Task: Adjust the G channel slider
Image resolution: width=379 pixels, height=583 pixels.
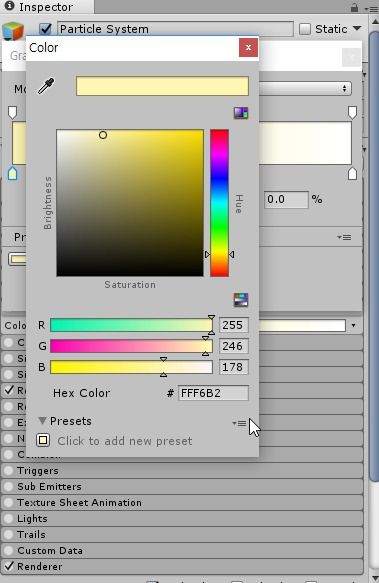Action: pyautogui.click(x=131, y=346)
